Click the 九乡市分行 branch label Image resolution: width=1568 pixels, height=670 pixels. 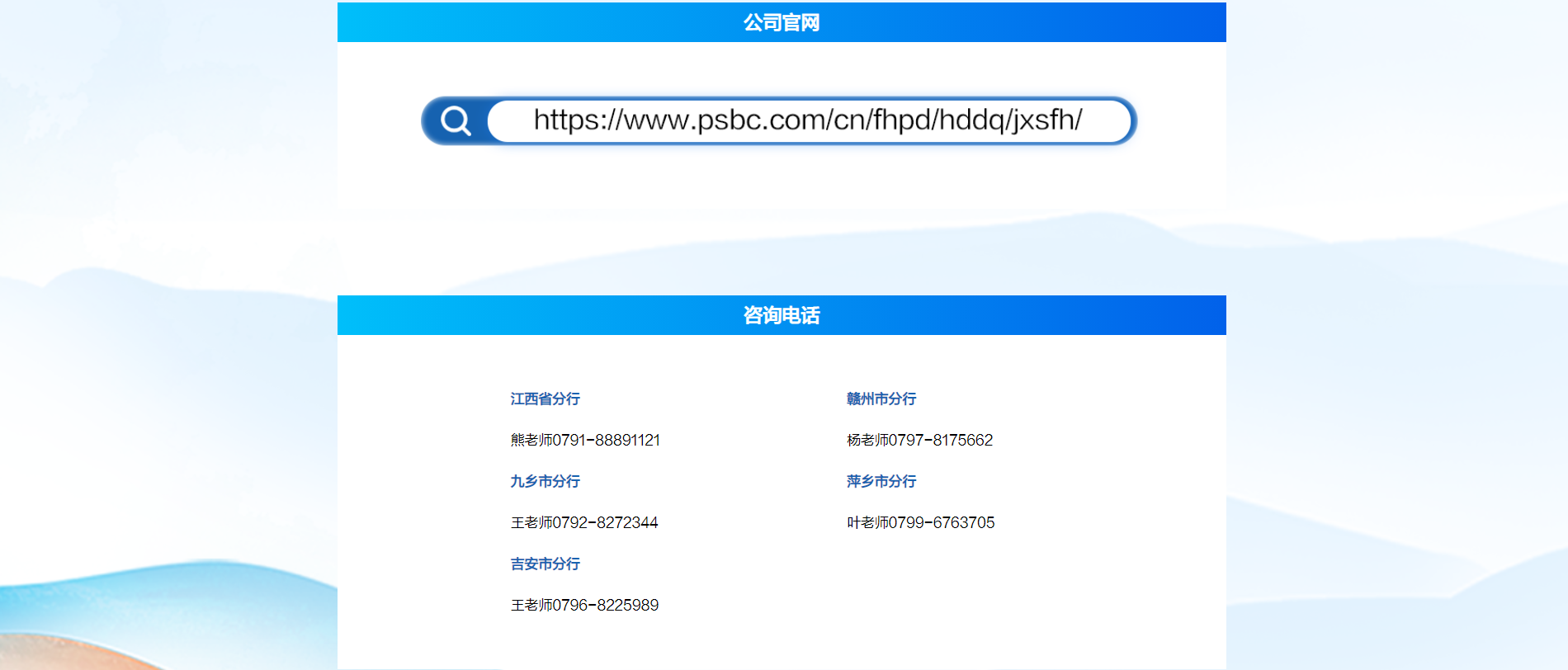[x=545, y=481]
